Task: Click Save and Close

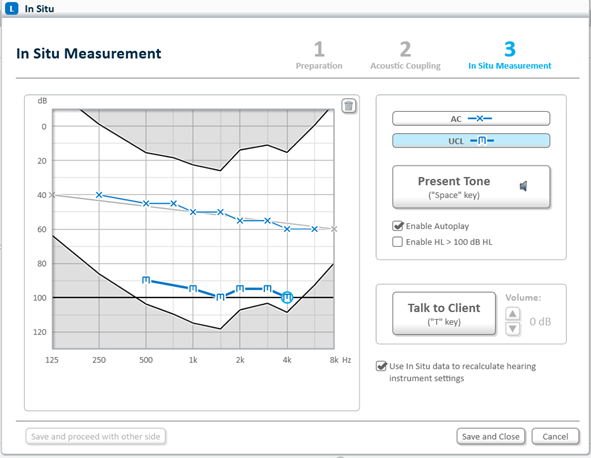Action: [x=490, y=437]
